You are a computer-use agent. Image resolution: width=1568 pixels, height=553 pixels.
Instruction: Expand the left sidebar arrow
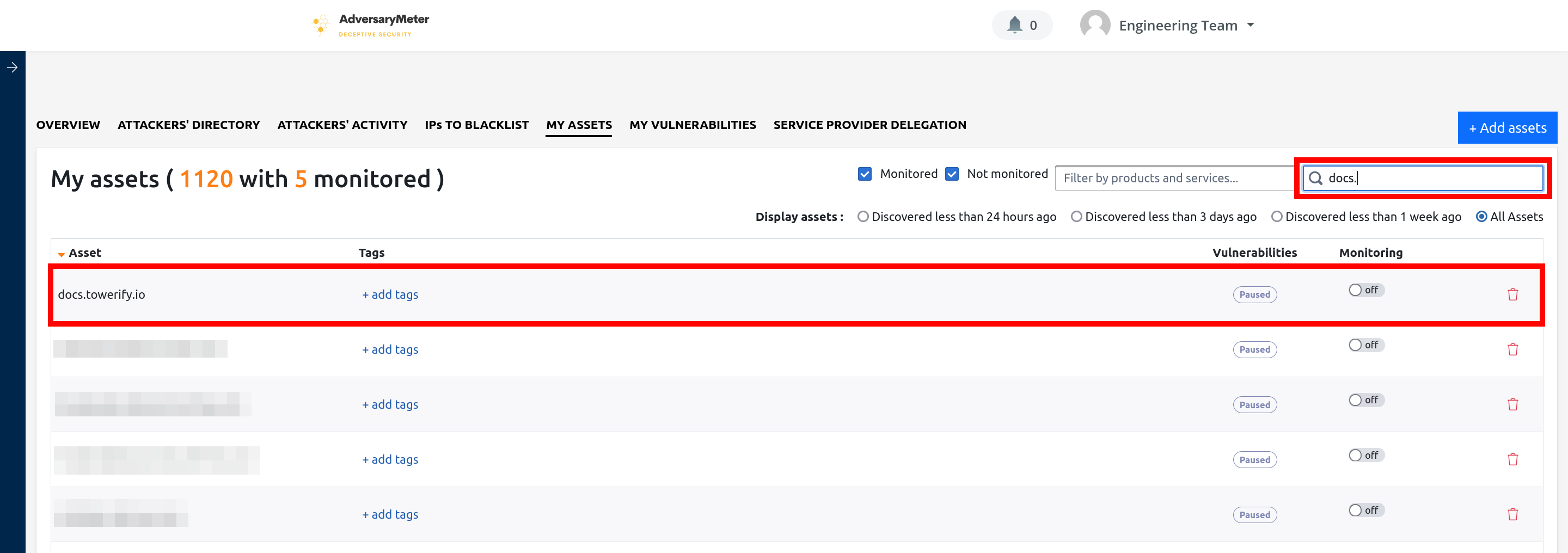[x=12, y=67]
